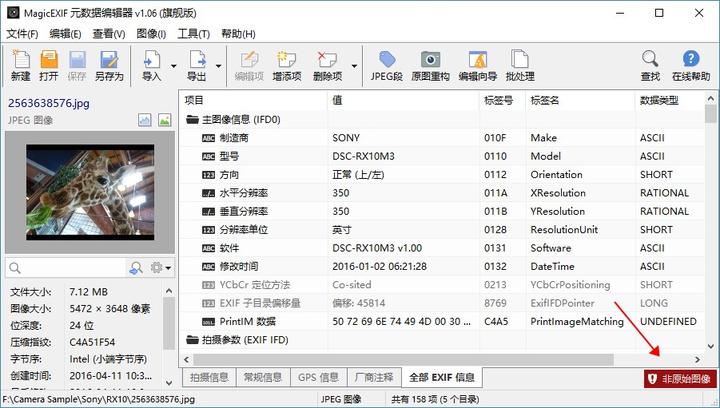This screenshot has width=720, height=408.
Task: Click the 值 column header
Action: 404,101
